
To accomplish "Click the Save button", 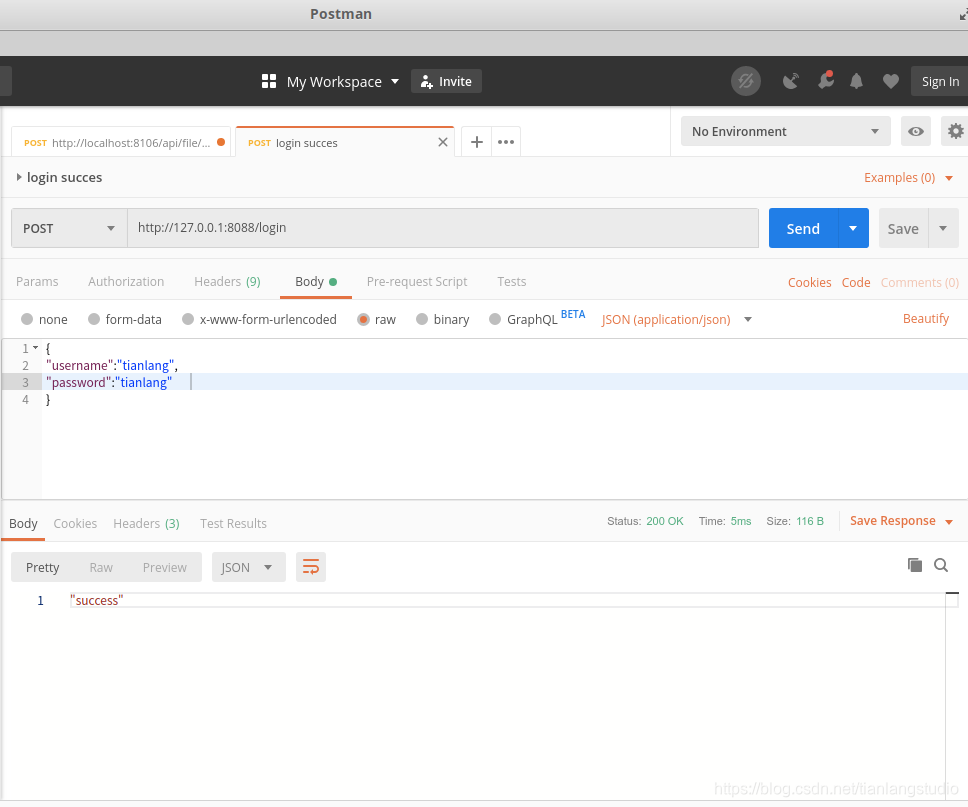I will click(x=903, y=228).
